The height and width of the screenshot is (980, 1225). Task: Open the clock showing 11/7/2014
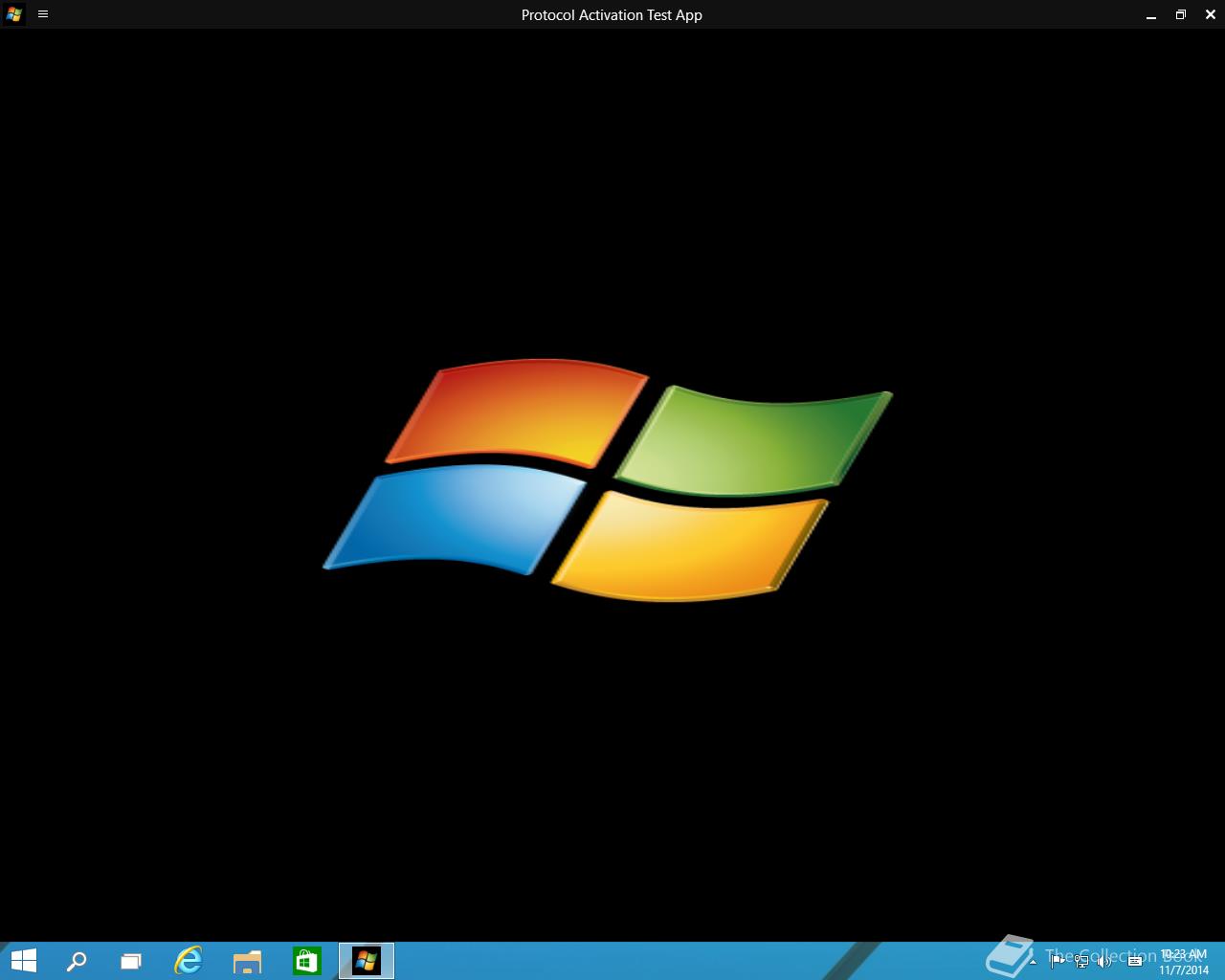click(x=1184, y=962)
